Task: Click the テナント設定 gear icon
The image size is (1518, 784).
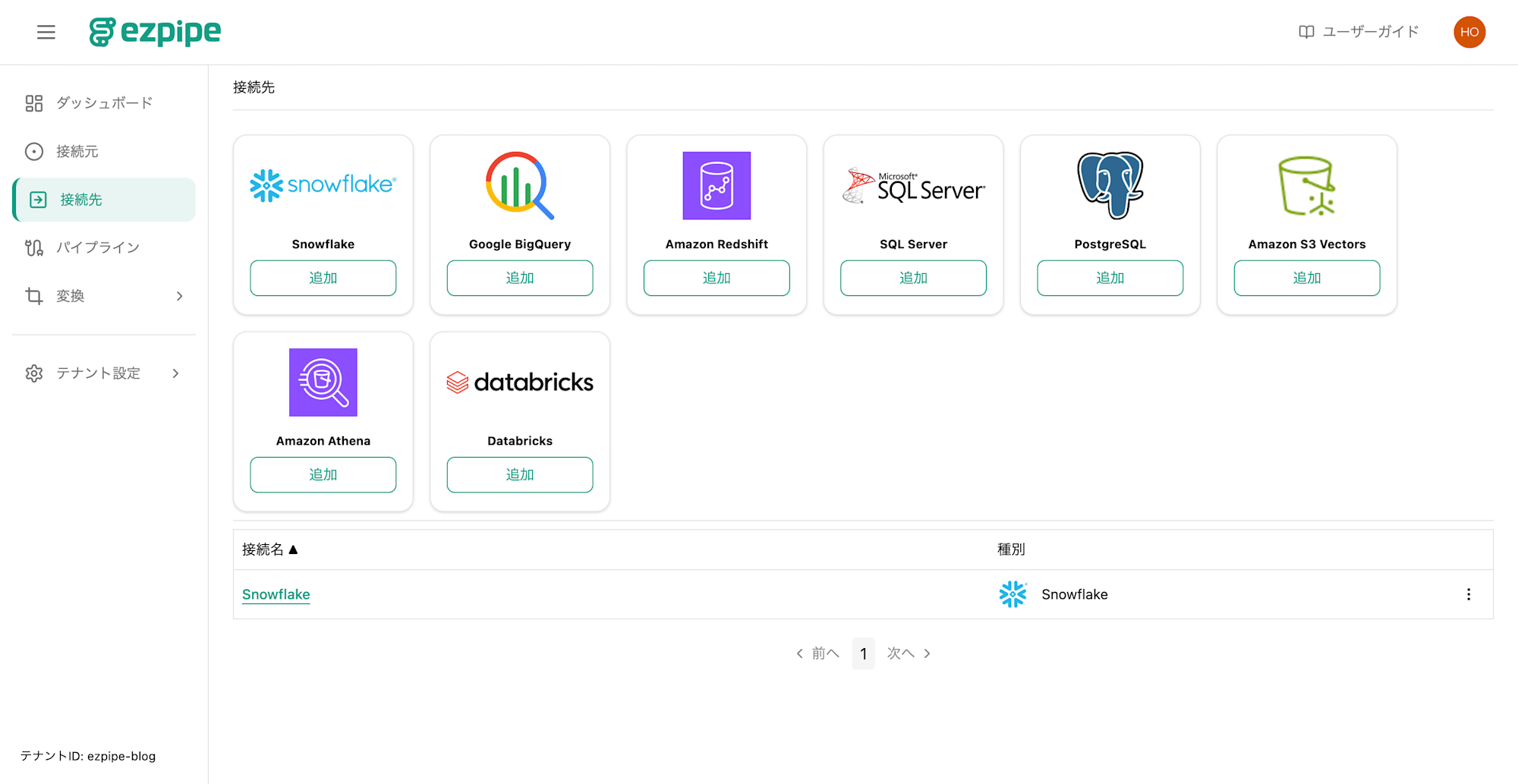Action: [34, 373]
